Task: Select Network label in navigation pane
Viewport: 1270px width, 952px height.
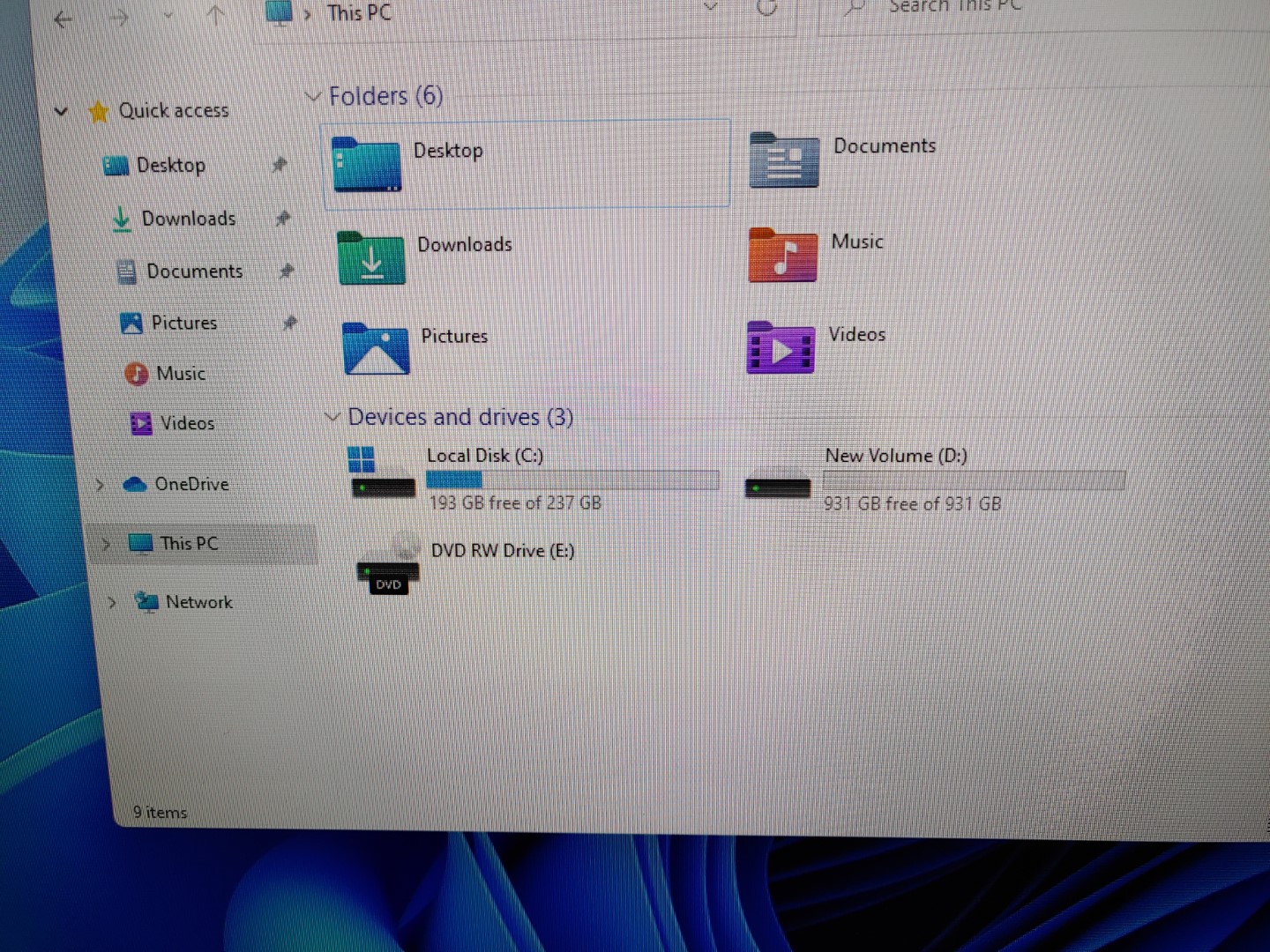Action: (x=199, y=602)
